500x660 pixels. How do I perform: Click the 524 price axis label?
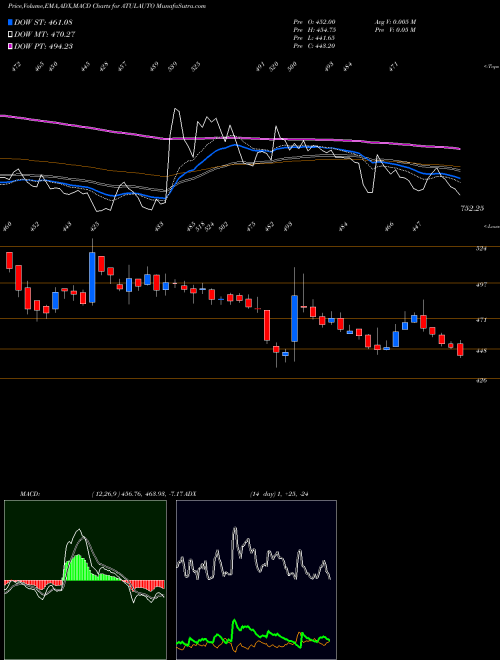point(481,249)
